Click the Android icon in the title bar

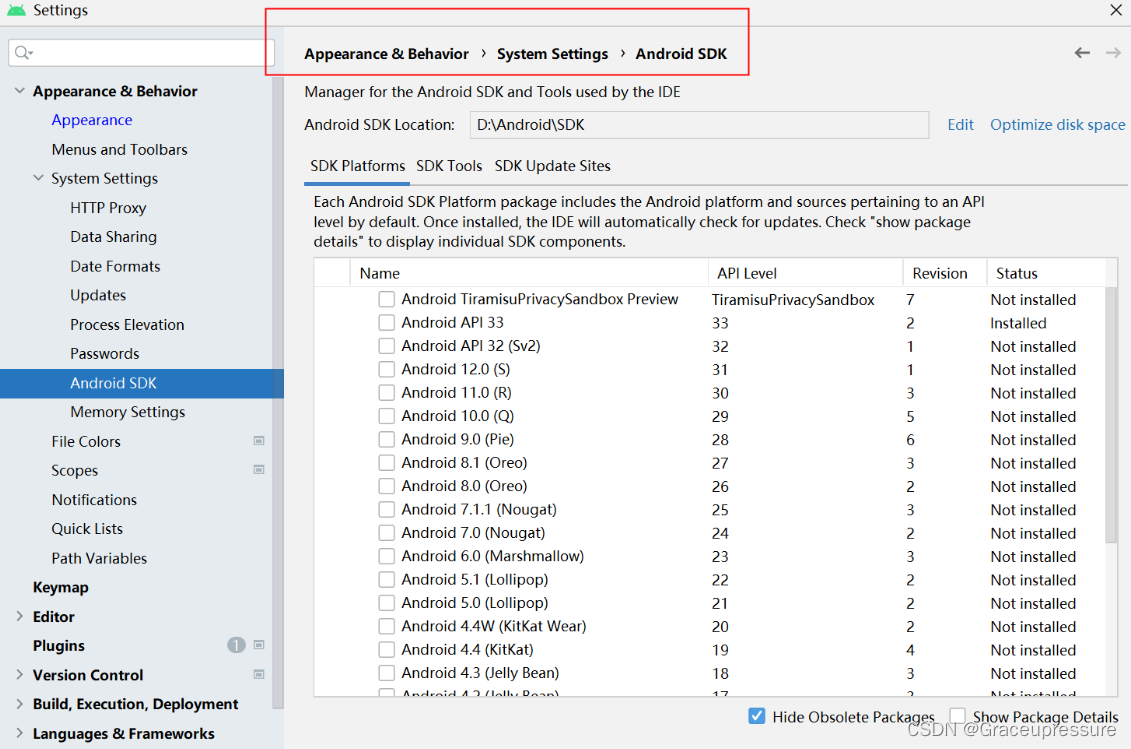(16, 10)
